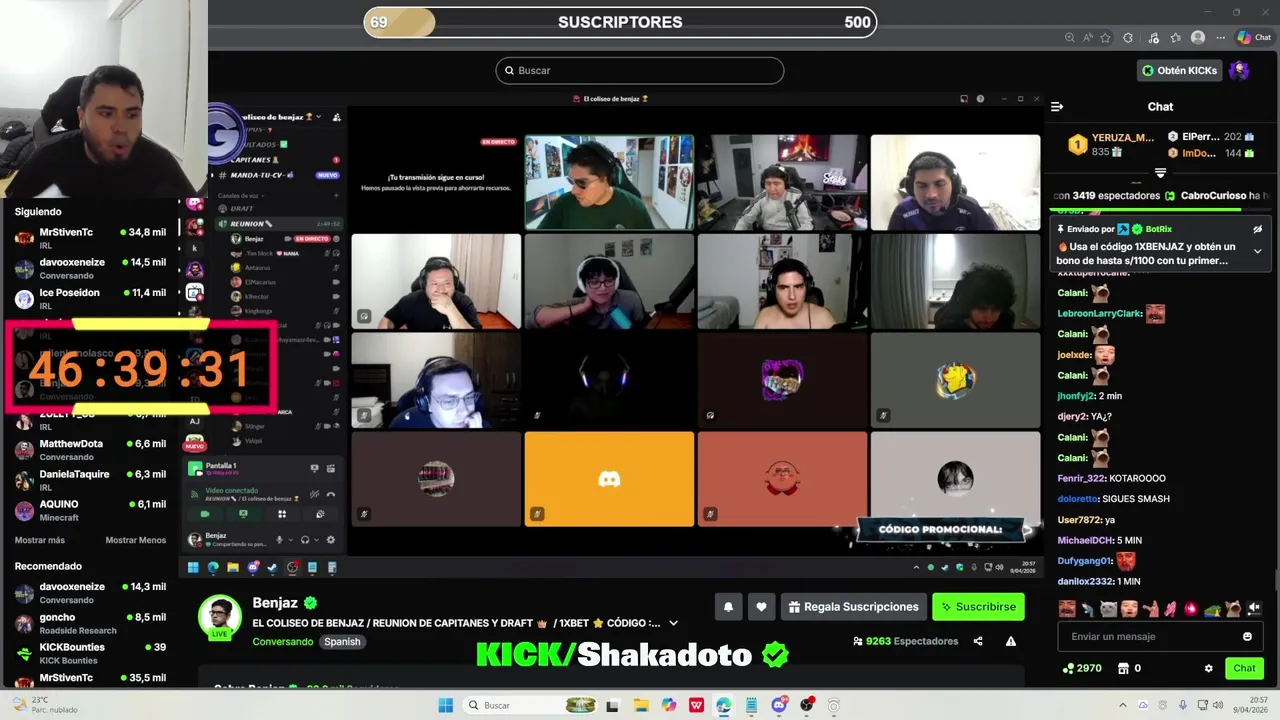Collapse the chat panel with arrow icon

click(x=1057, y=106)
